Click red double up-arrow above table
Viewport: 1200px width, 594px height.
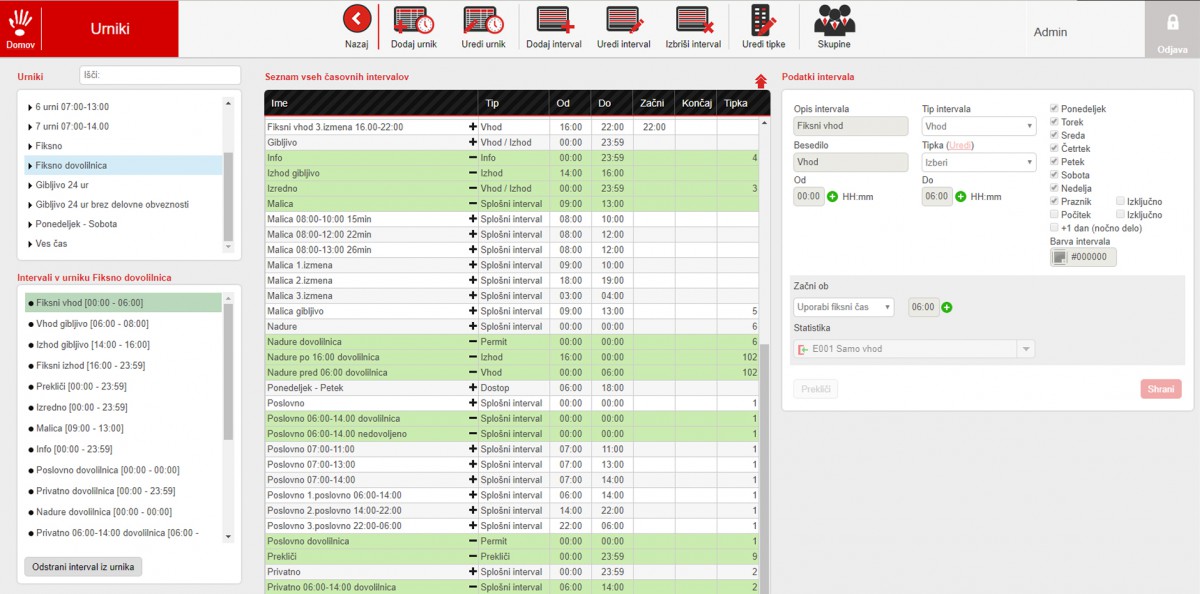point(760,81)
